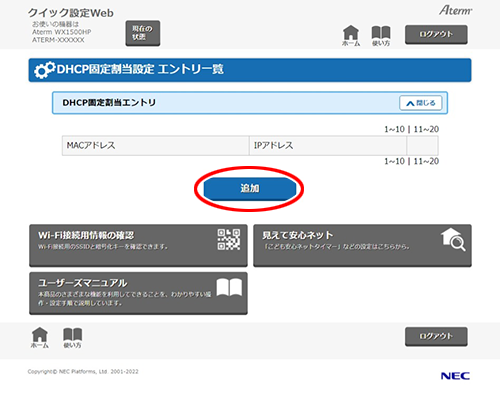Viewport: 500px width, 412px height.
Task: Select the upper 1~10 page link
Action: tap(394, 129)
